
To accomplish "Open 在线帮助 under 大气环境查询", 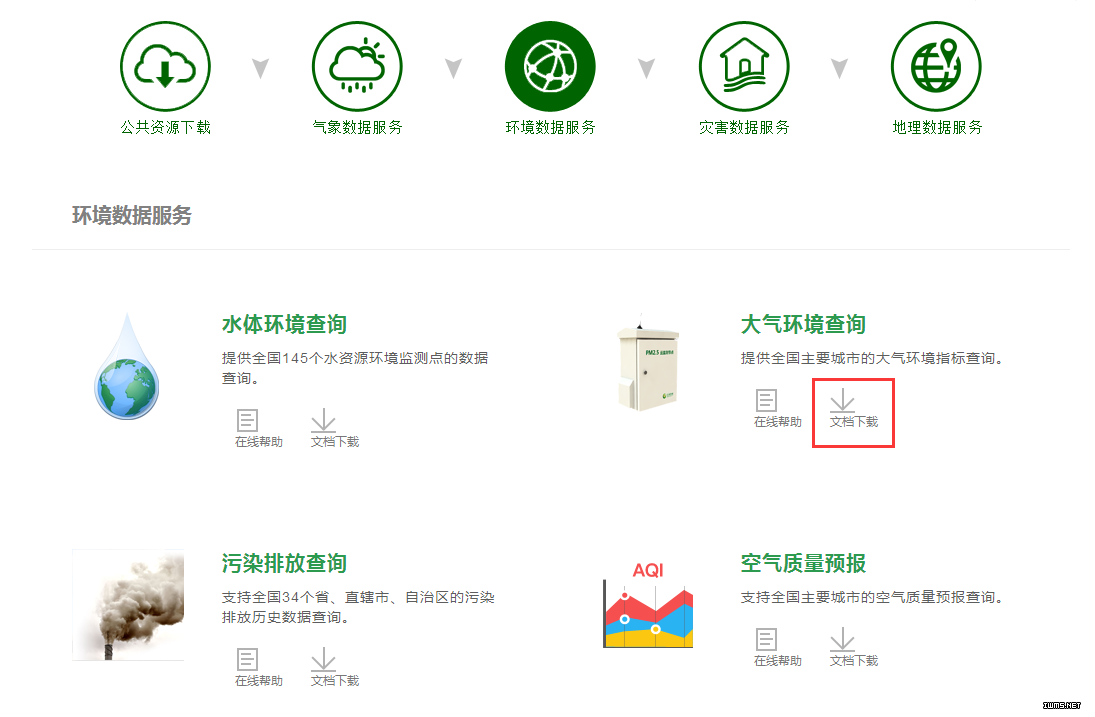I will (778, 408).
